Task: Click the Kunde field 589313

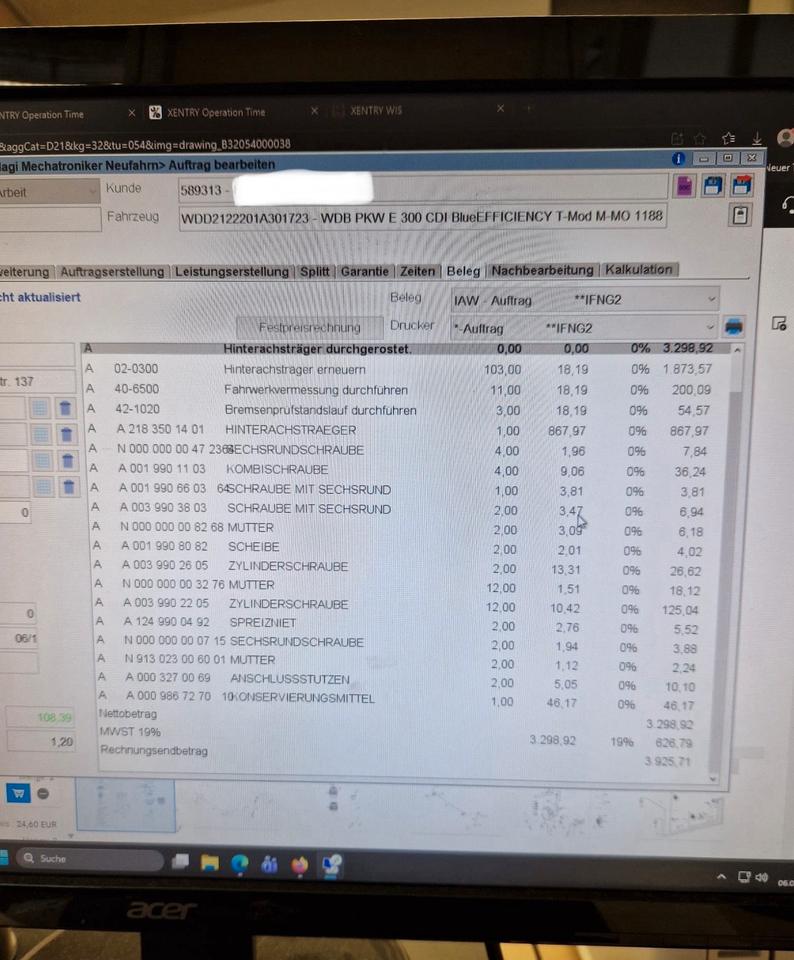Action: tap(422, 189)
